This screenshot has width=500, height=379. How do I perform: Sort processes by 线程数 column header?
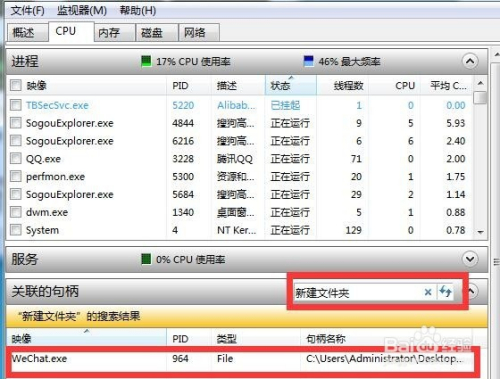[342, 86]
